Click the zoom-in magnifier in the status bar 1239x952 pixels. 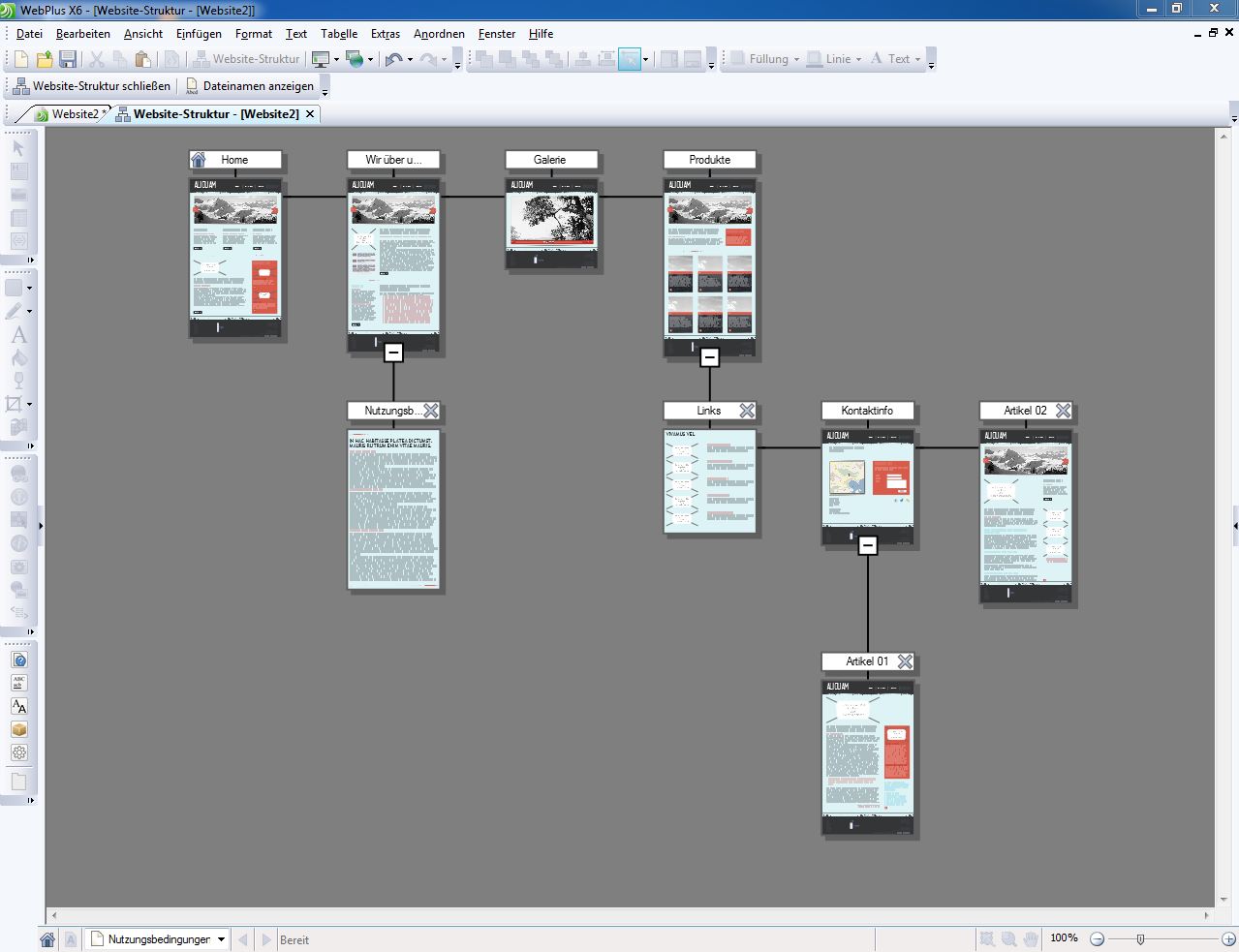1007,938
